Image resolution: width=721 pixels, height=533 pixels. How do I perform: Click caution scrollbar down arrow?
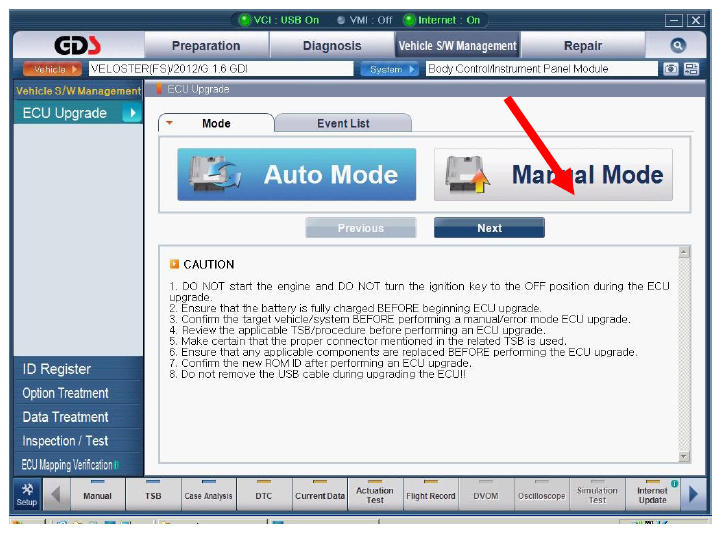(x=684, y=456)
